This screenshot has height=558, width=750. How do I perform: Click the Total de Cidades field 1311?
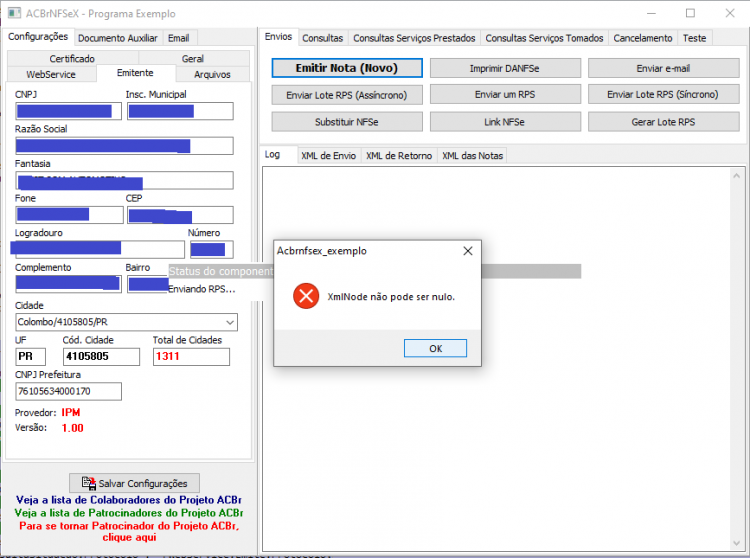[191, 357]
